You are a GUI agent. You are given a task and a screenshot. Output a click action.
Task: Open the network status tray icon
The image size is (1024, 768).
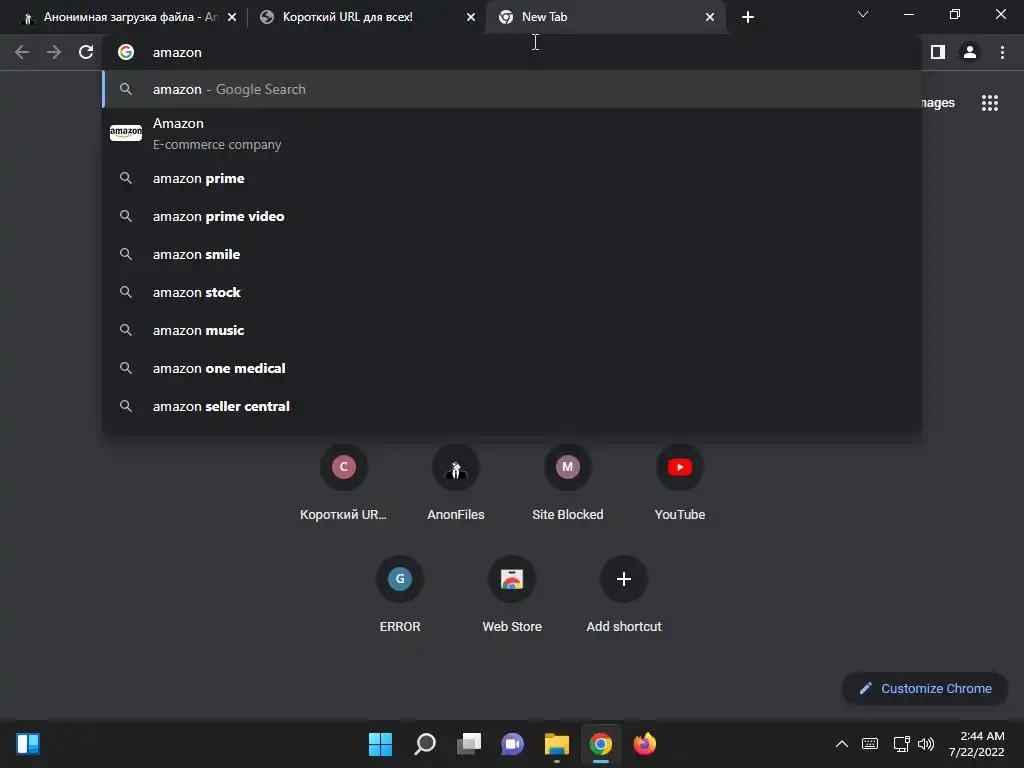(x=902, y=744)
